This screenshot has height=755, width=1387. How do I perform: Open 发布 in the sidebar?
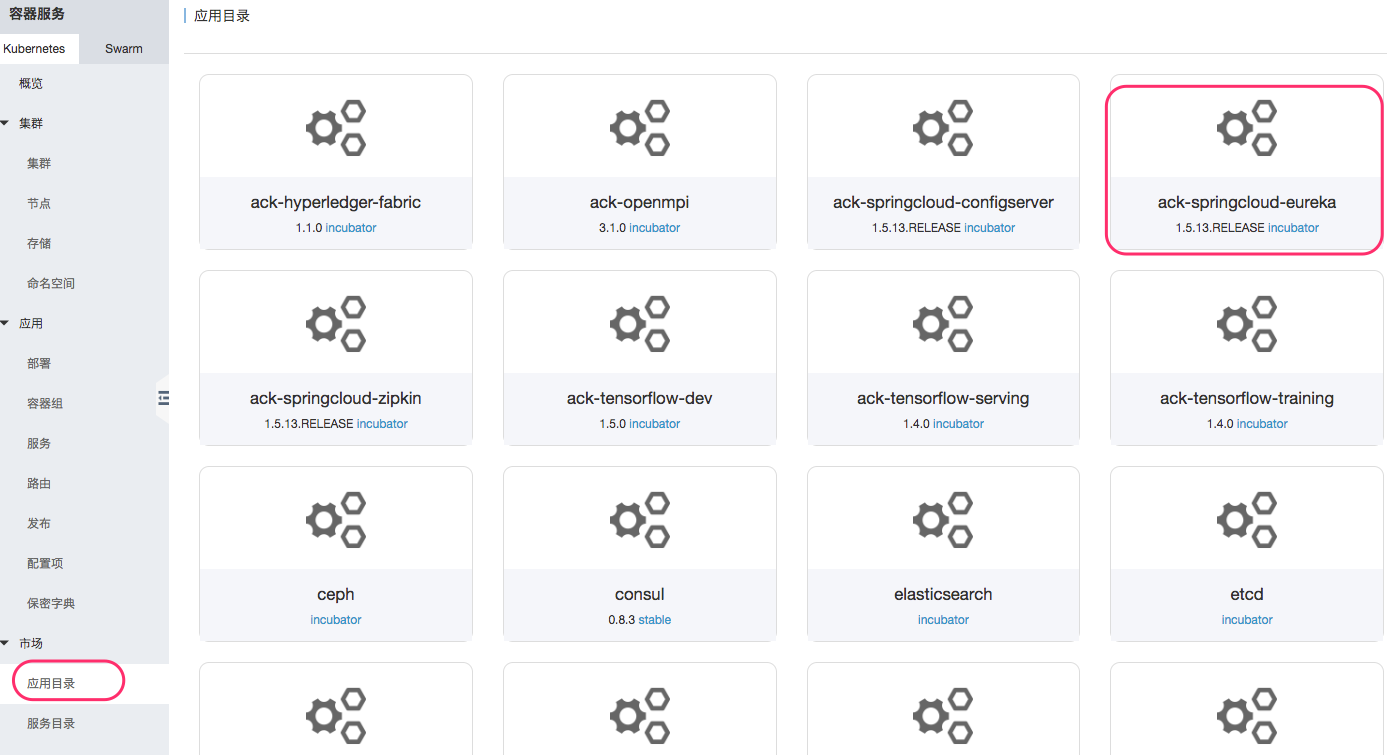(39, 523)
